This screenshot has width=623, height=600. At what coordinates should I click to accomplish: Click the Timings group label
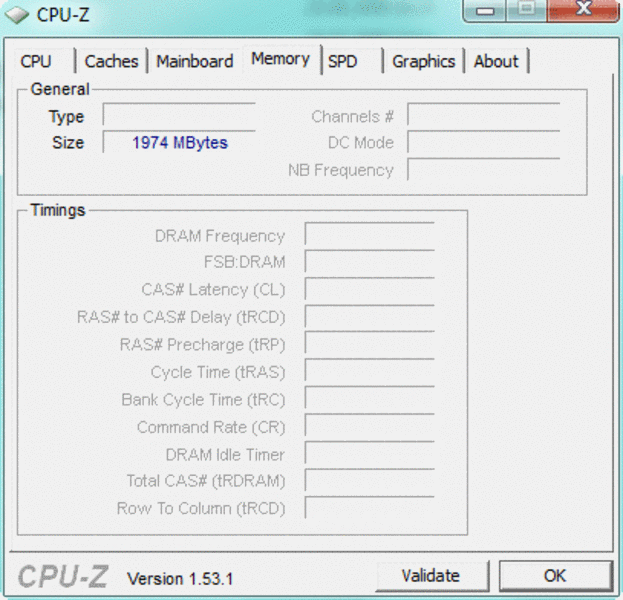pyautogui.click(x=58, y=210)
